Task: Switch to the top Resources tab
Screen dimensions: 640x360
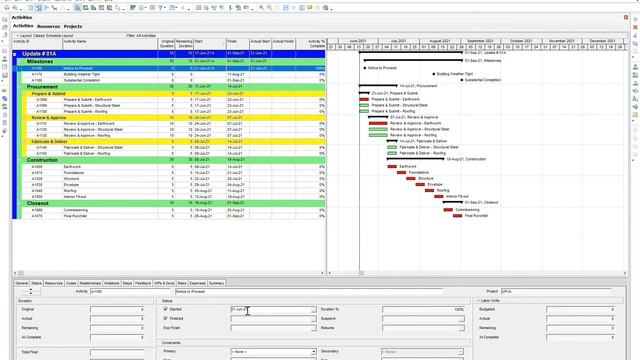Action: (x=49, y=27)
